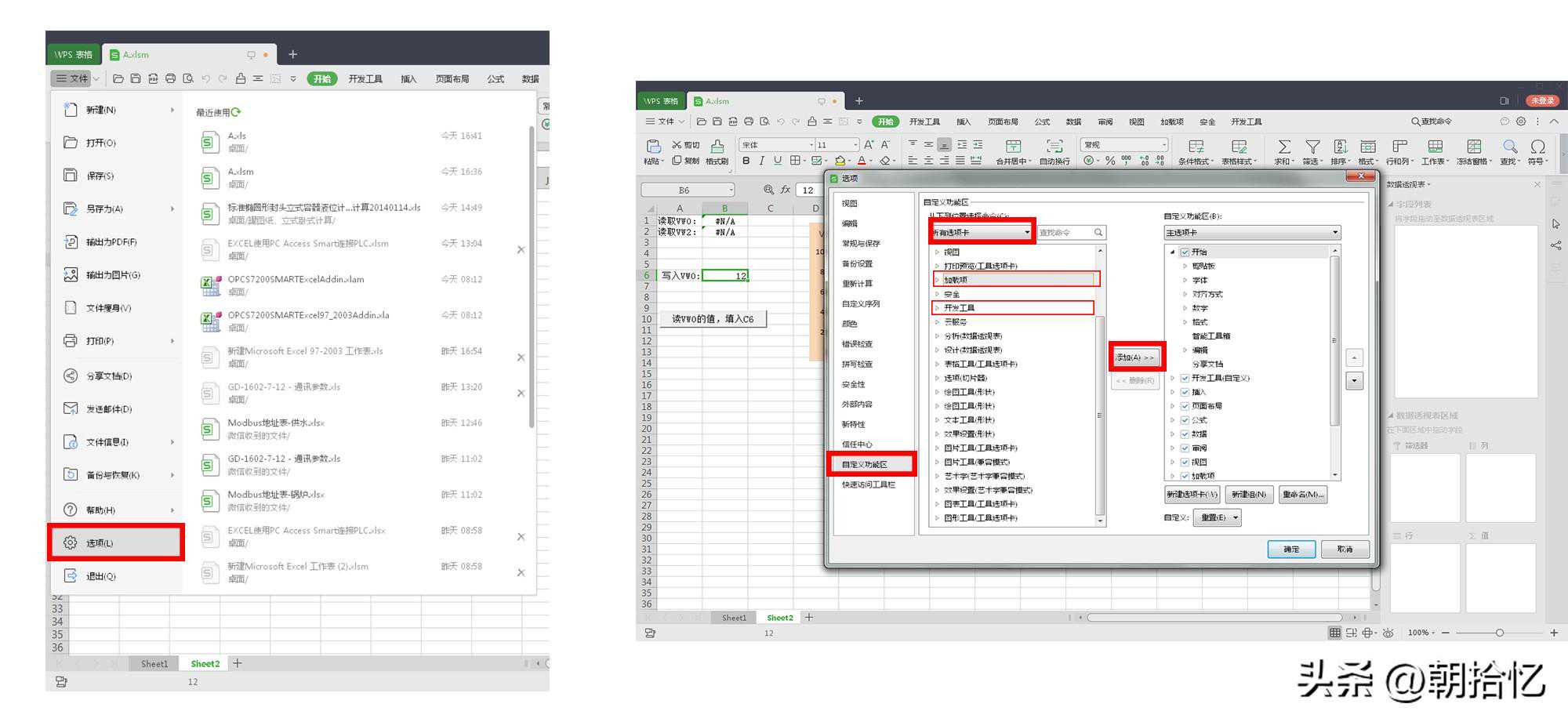The width and height of the screenshot is (1568, 722).
Task: Click the 格式刷 format painter icon
Action: coord(717,147)
